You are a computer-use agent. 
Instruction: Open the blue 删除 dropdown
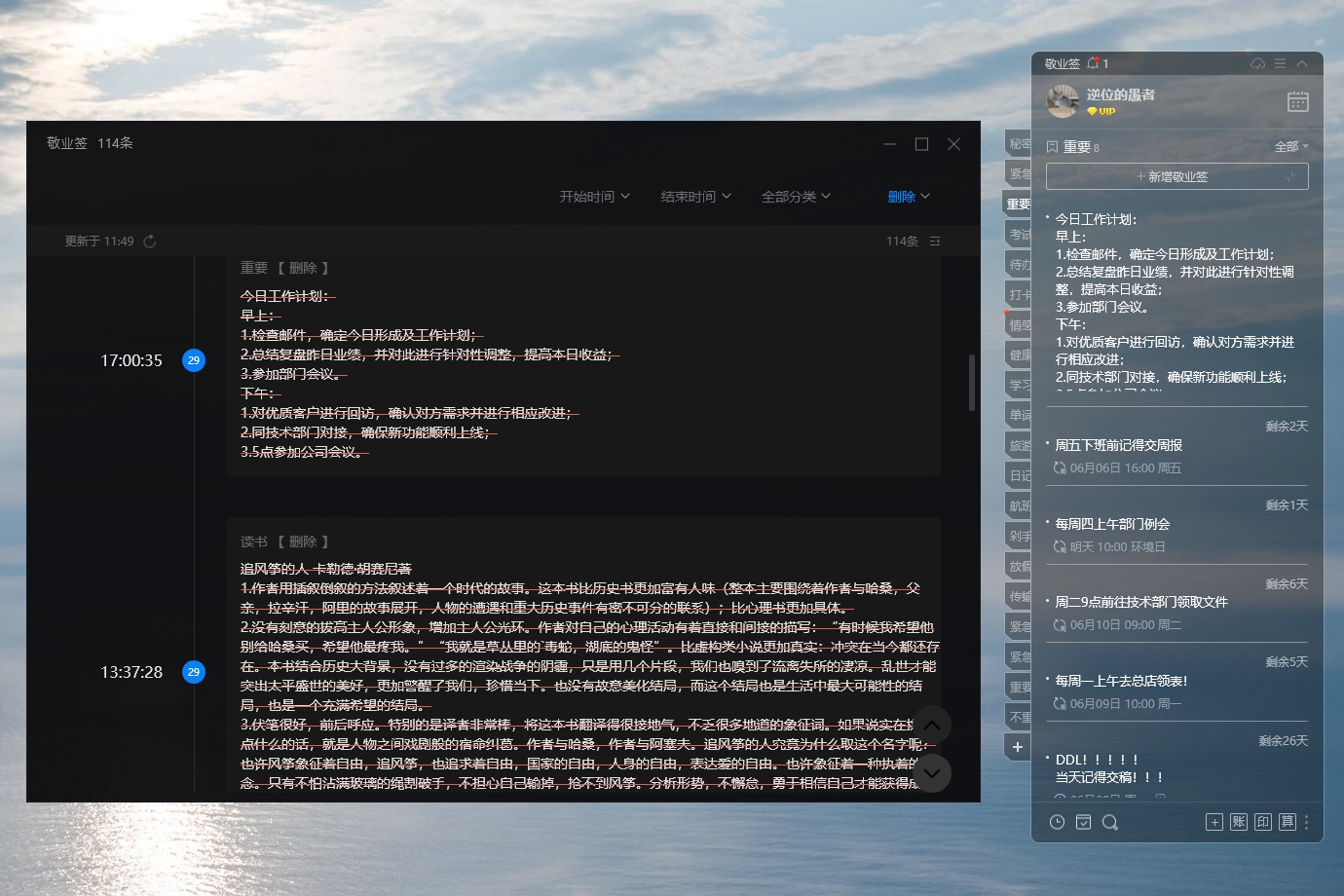[909, 197]
